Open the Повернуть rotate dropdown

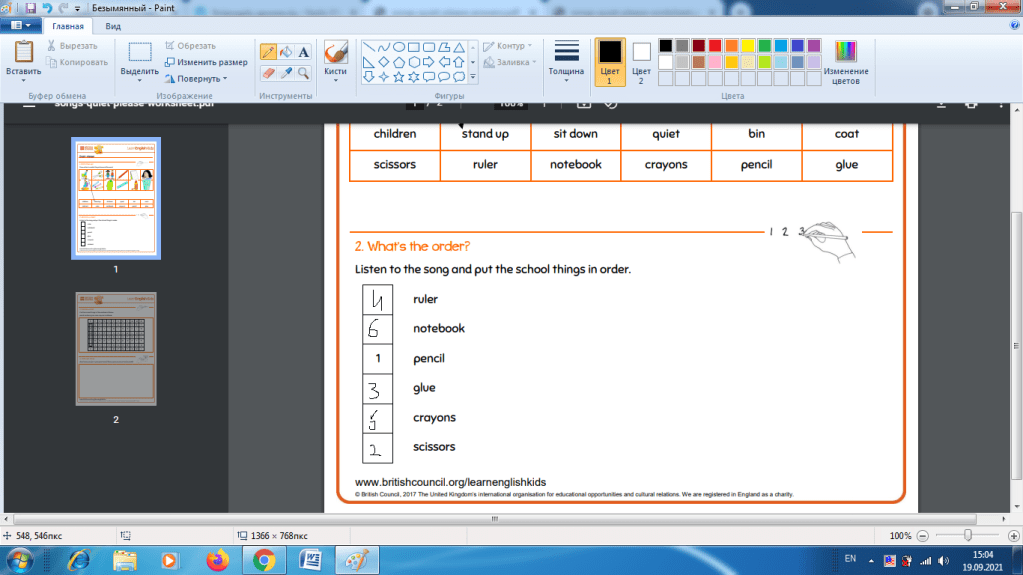tap(196, 78)
